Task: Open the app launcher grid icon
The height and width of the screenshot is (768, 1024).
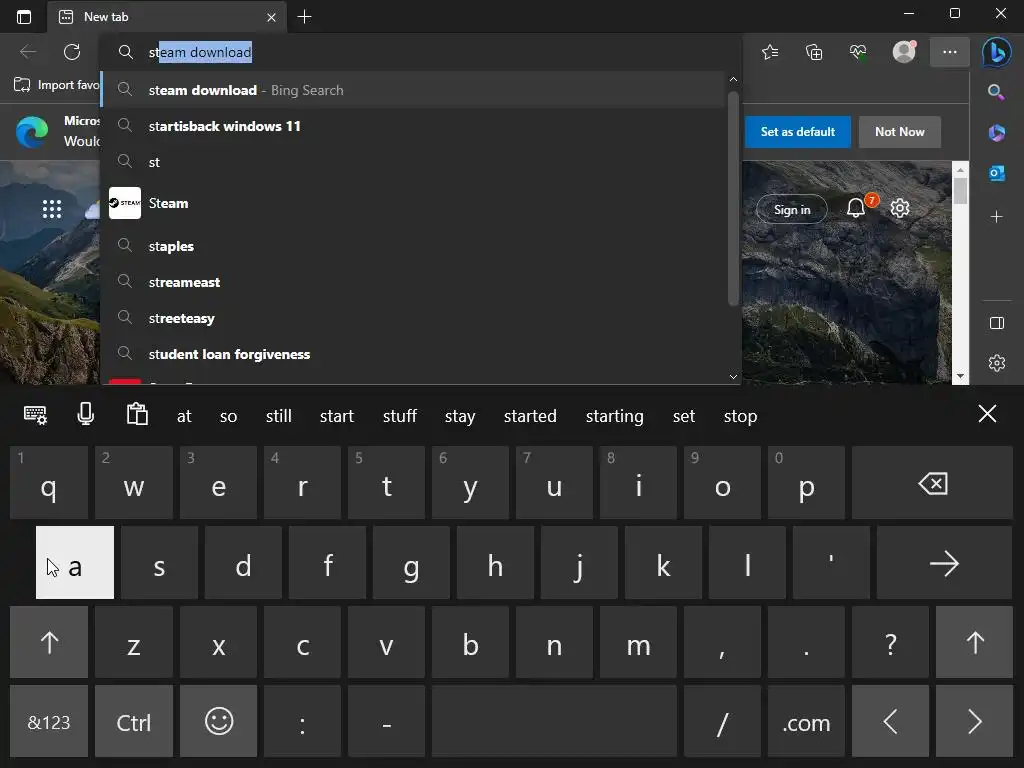Action: 52,209
